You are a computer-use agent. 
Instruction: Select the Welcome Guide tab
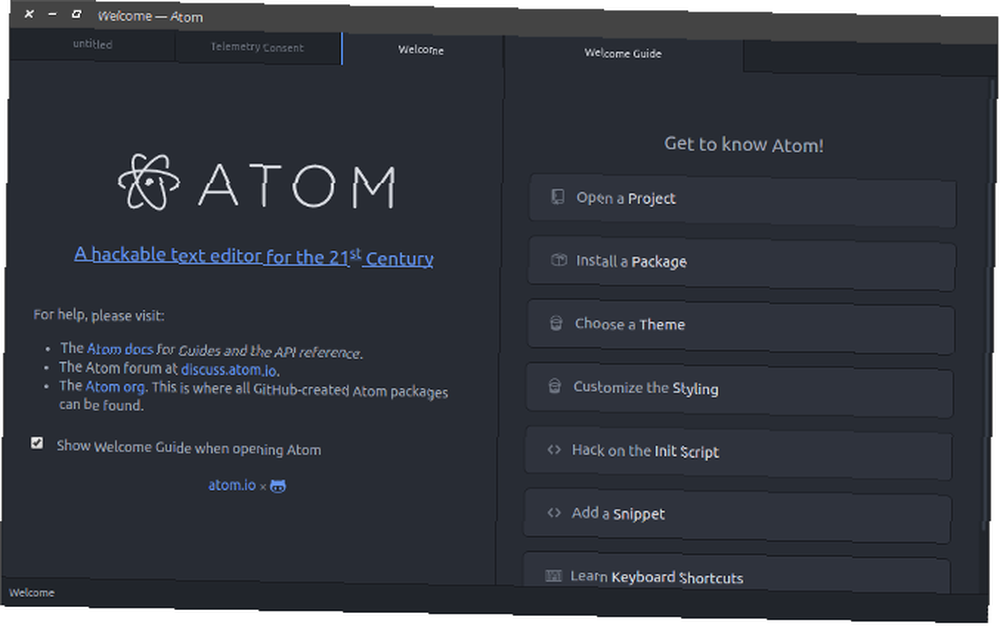coord(623,54)
